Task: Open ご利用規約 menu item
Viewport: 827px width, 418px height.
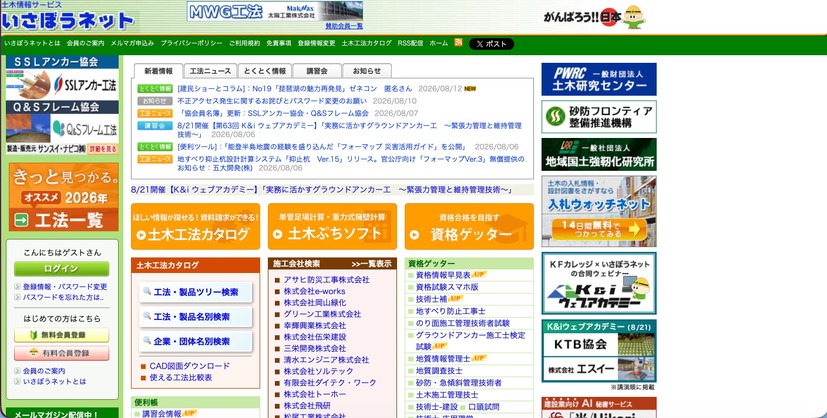Action: (244, 43)
